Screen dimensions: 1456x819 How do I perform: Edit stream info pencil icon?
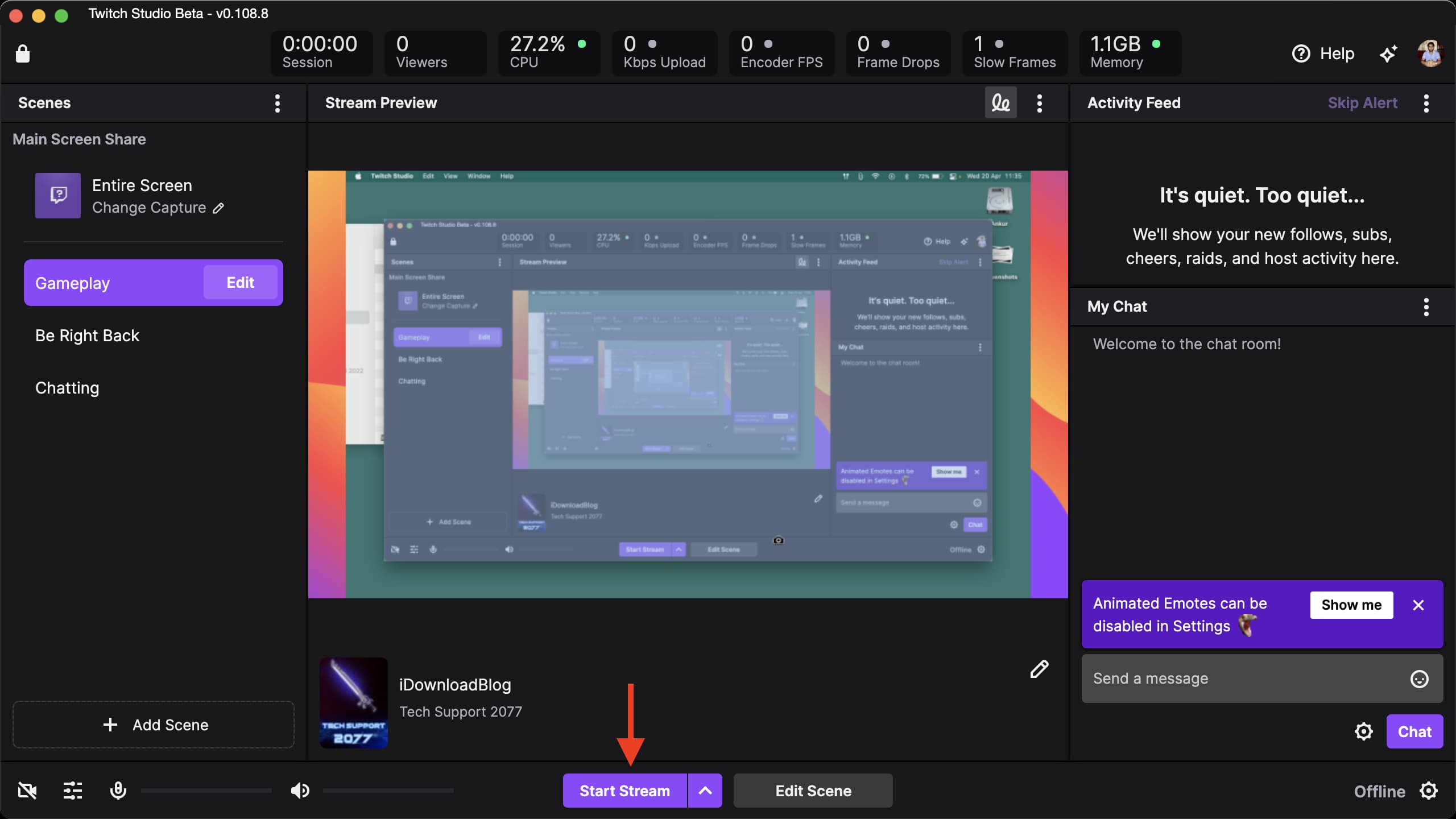tap(1039, 669)
